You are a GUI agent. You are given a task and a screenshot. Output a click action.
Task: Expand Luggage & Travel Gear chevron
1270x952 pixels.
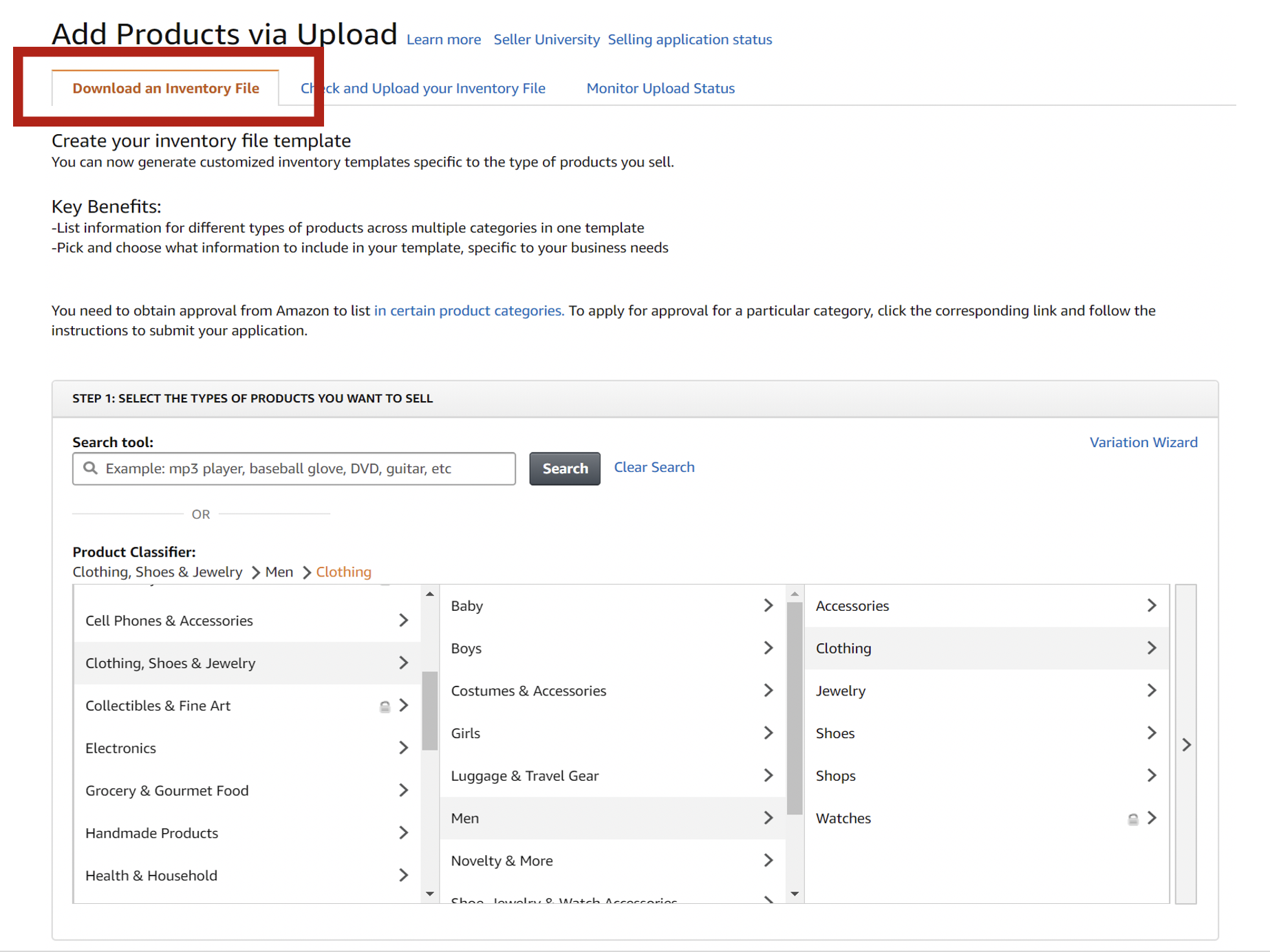768,776
